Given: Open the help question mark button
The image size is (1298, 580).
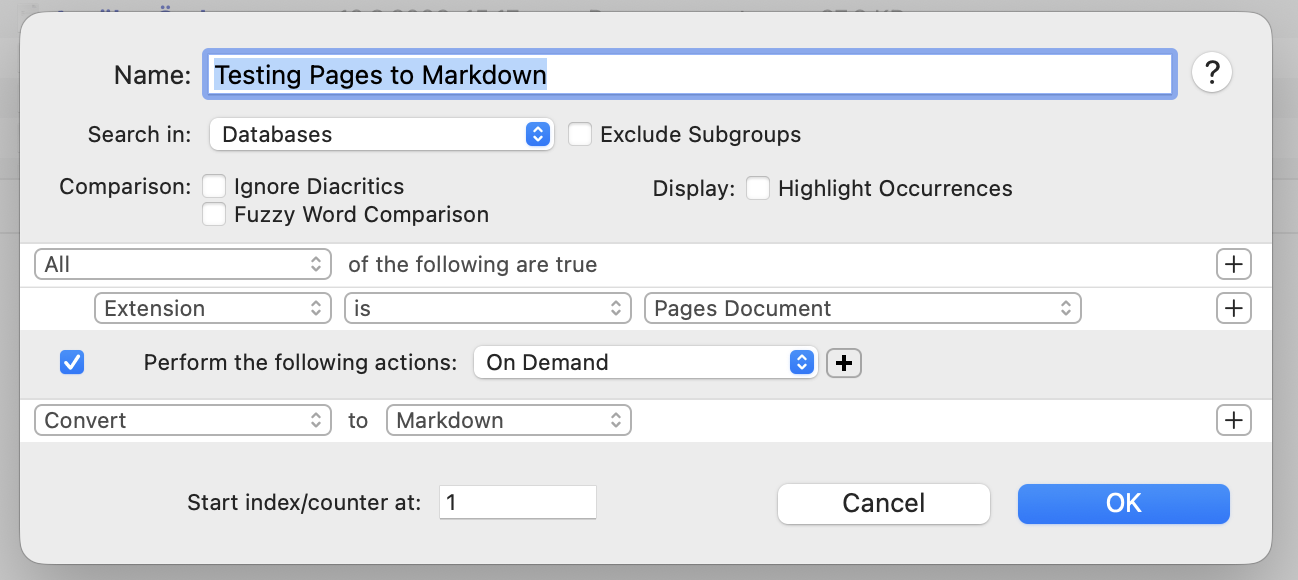Looking at the screenshot, I should point(1211,73).
